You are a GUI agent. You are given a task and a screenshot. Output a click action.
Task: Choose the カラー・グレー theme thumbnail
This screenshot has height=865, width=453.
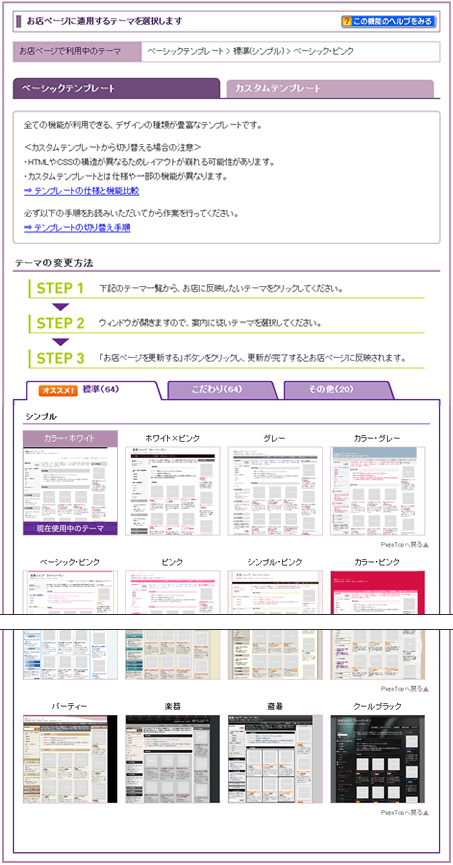coord(377,491)
